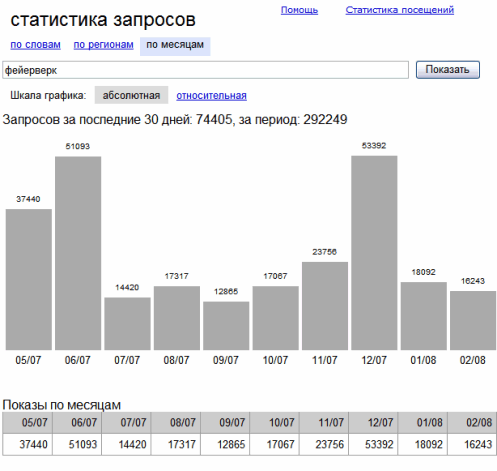
Task: Click the 02/08 axis label under chart
Action: click(473, 360)
